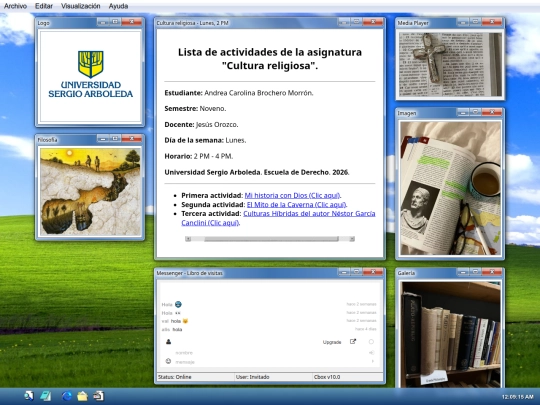Click the horizontal scrollbar thumb in Cultura religiosa
Screen dimensions: 540x405
coord(271,239)
